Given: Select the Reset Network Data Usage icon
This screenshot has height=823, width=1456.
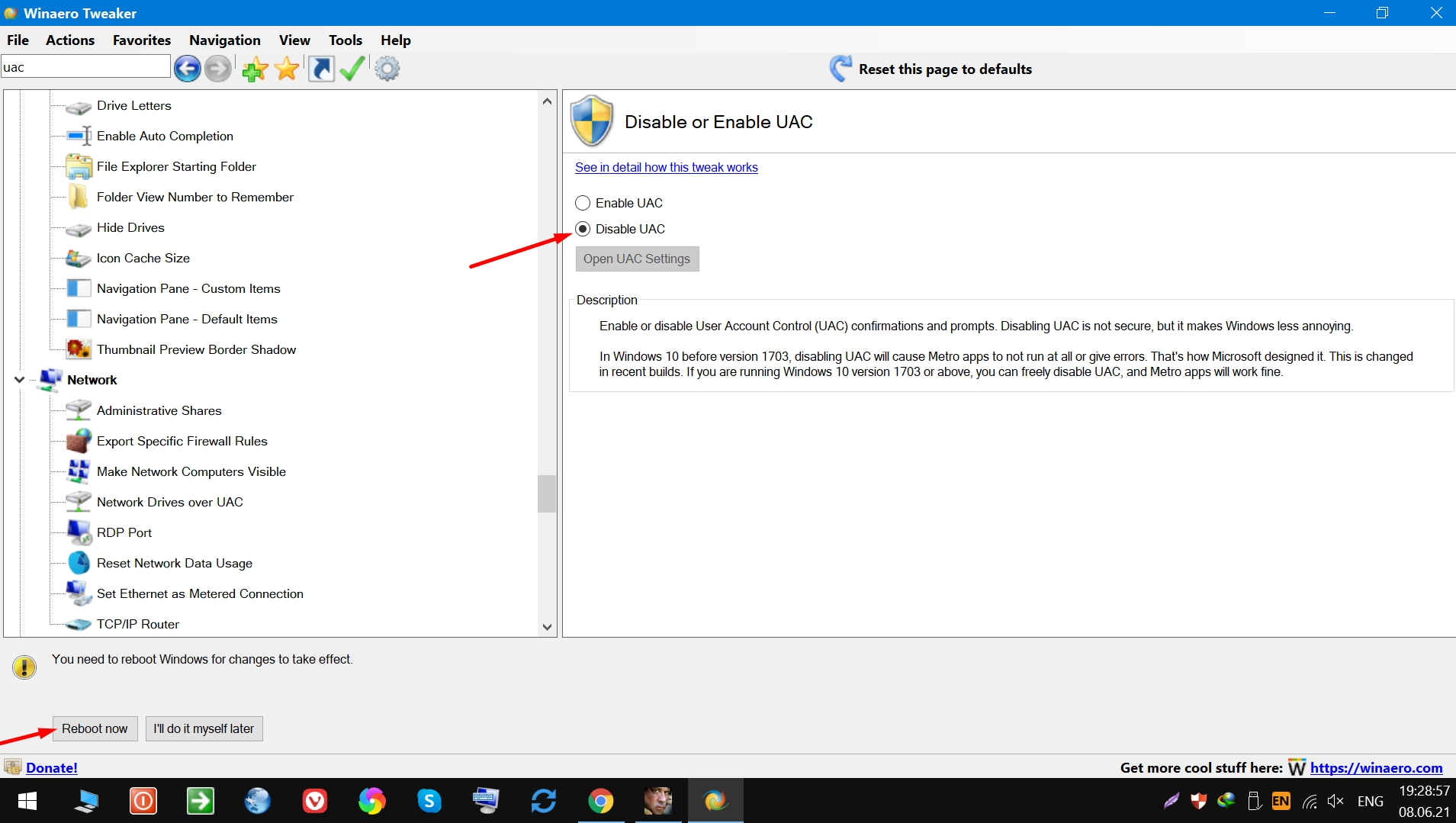Looking at the screenshot, I should (79, 563).
